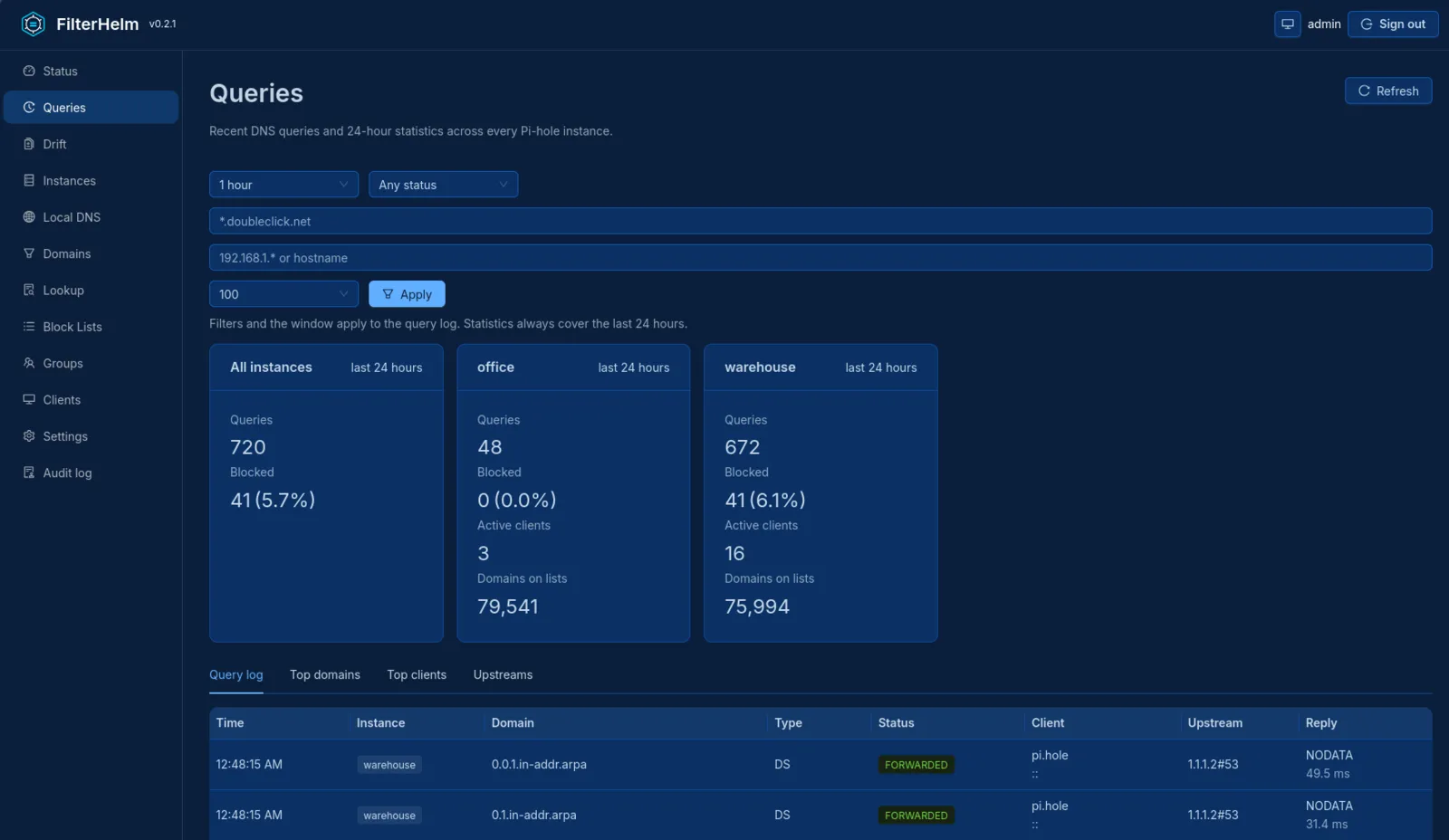Switch to the Upstreams tab
Viewport: 1449px width, 840px height.
[x=503, y=675]
